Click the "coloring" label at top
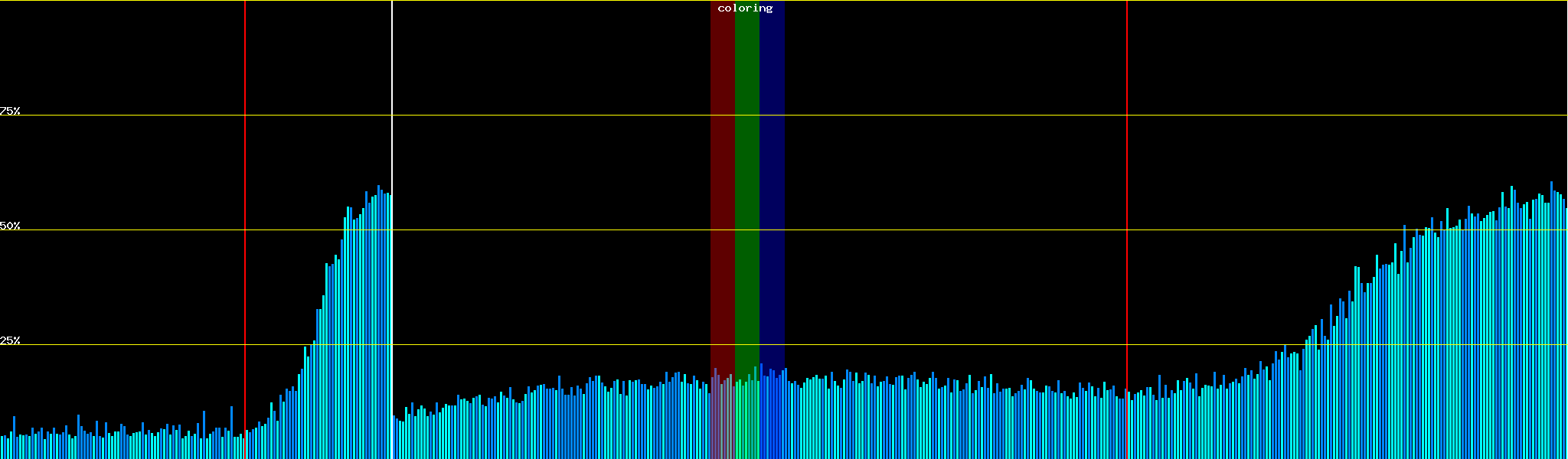Image resolution: width=1568 pixels, height=459 pixels. click(745, 8)
